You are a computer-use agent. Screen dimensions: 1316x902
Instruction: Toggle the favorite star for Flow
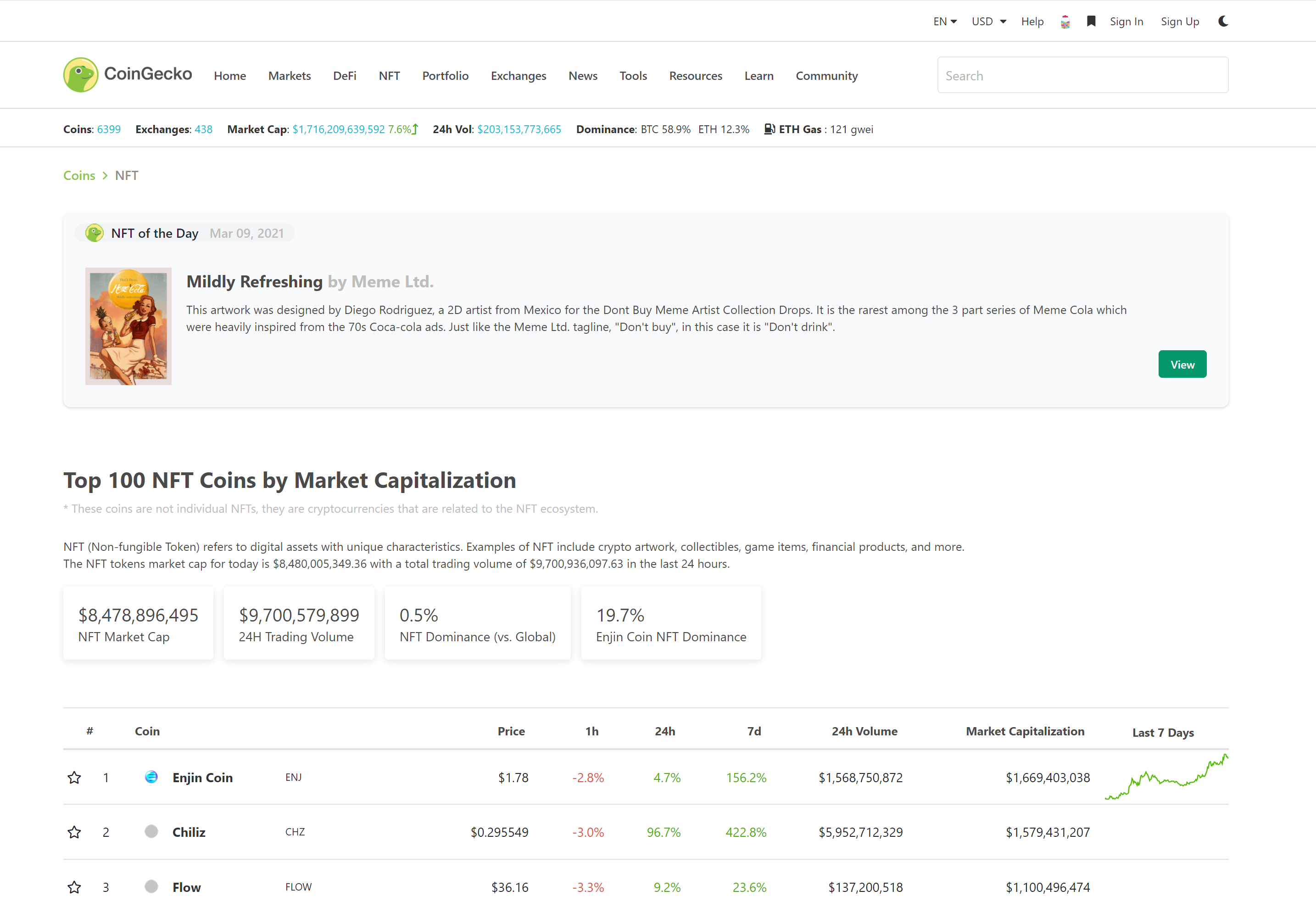(74, 887)
